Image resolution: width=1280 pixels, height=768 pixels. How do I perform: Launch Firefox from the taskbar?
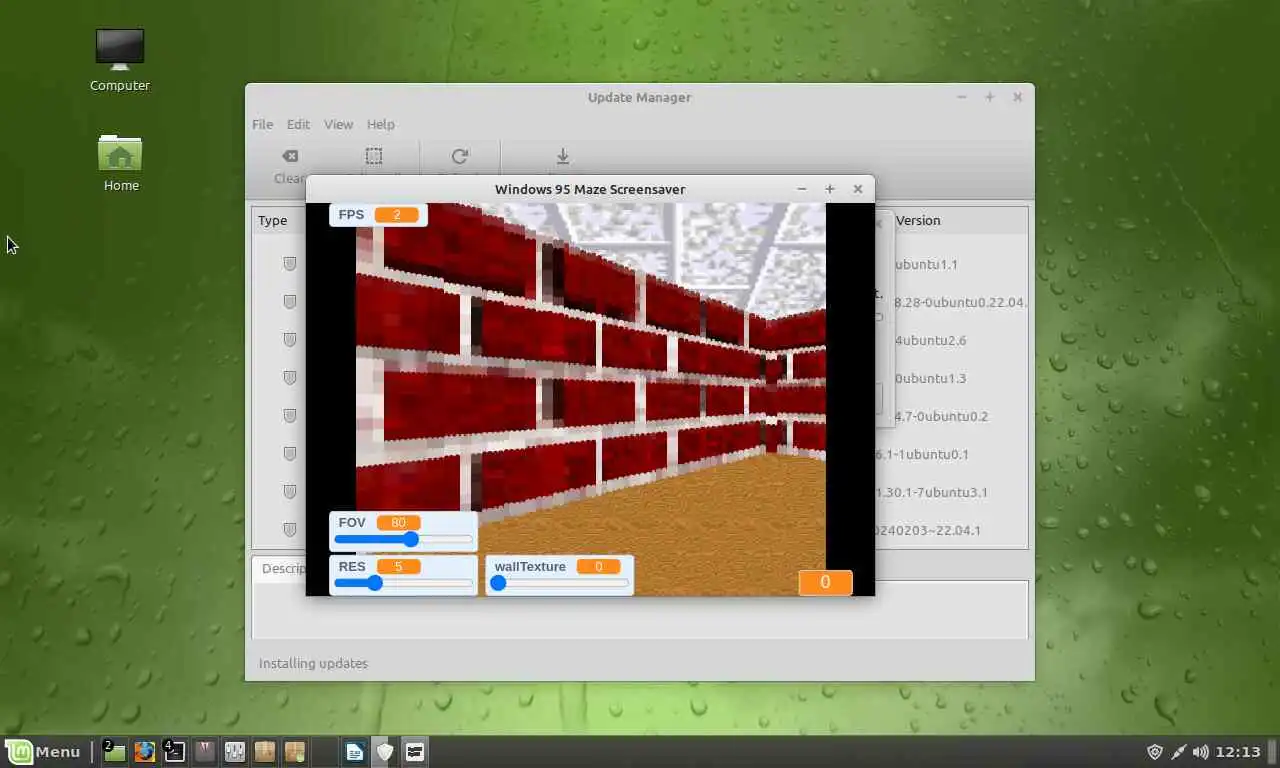pos(145,752)
